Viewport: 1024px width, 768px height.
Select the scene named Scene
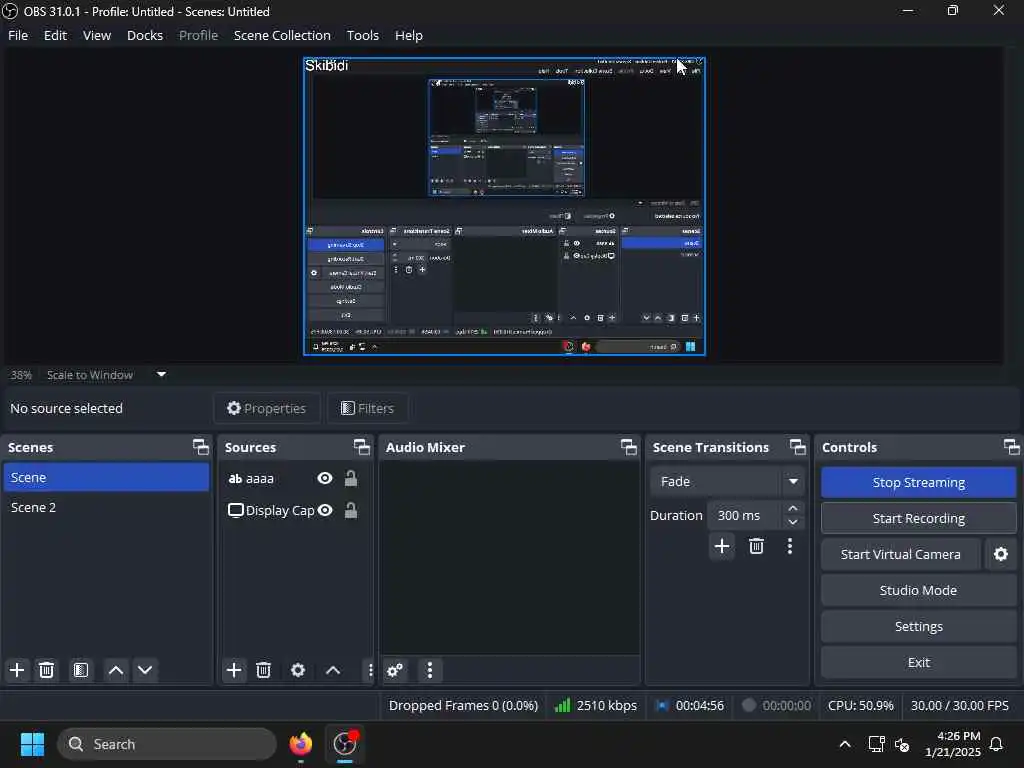(x=106, y=477)
